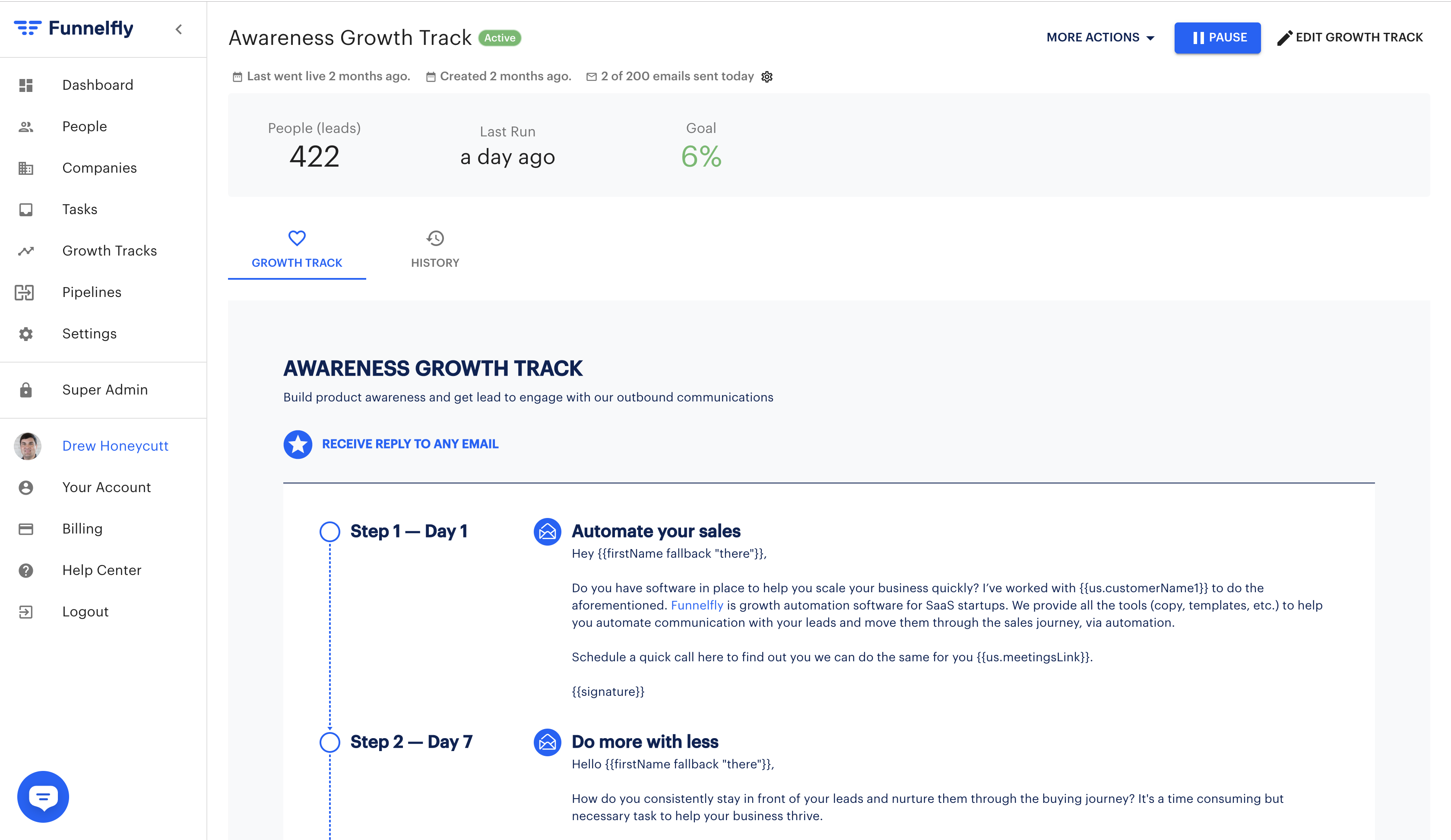This screenshot has width=1451, height=840.
Task: Open the live chat bubble icon
Action: 43,796
